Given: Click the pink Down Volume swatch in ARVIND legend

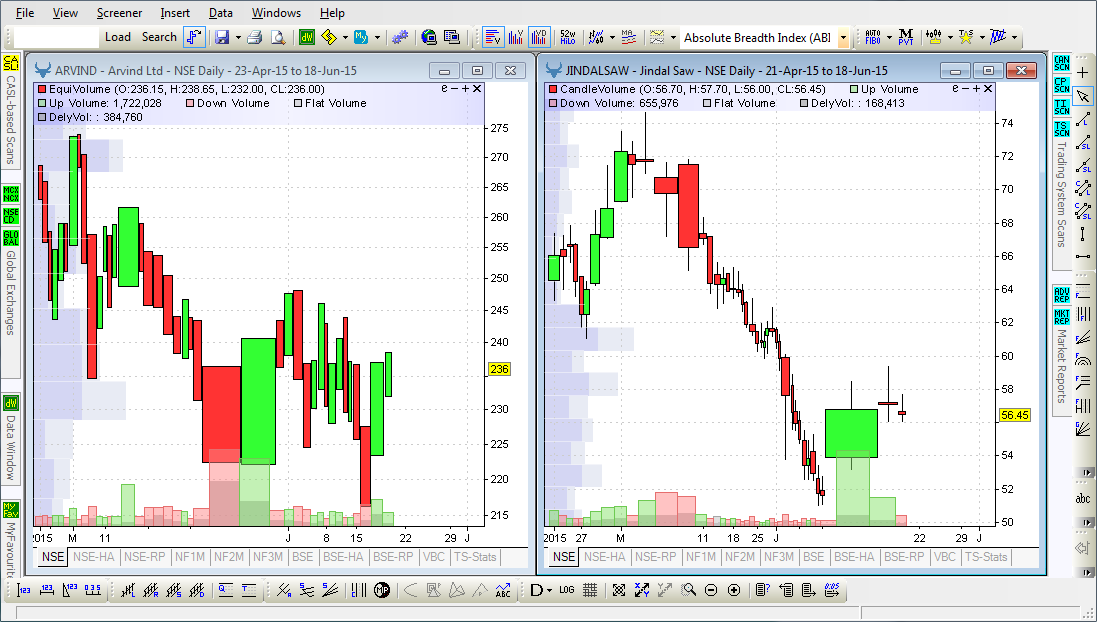Looking at the screenshot, I should [x=190, y=104].
